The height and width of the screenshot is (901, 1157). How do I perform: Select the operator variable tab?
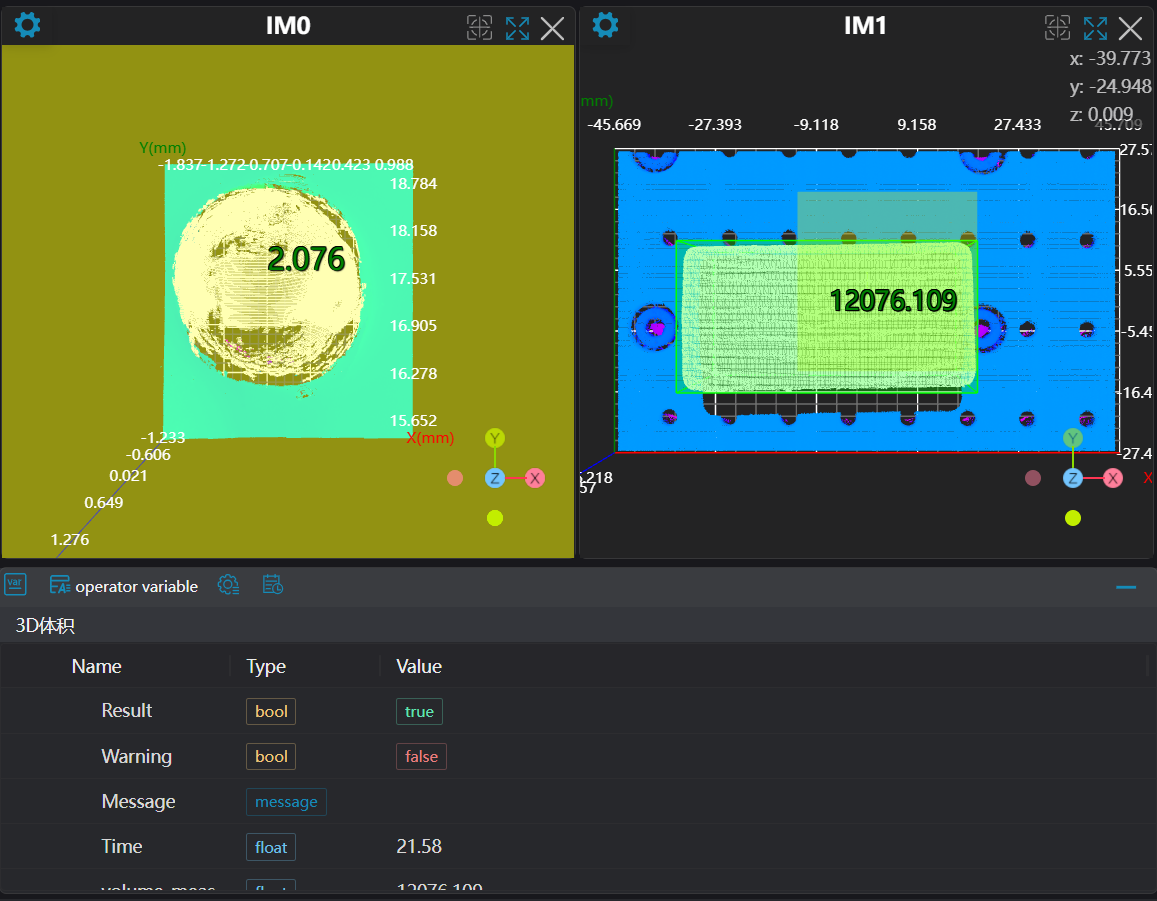(124, 586)
